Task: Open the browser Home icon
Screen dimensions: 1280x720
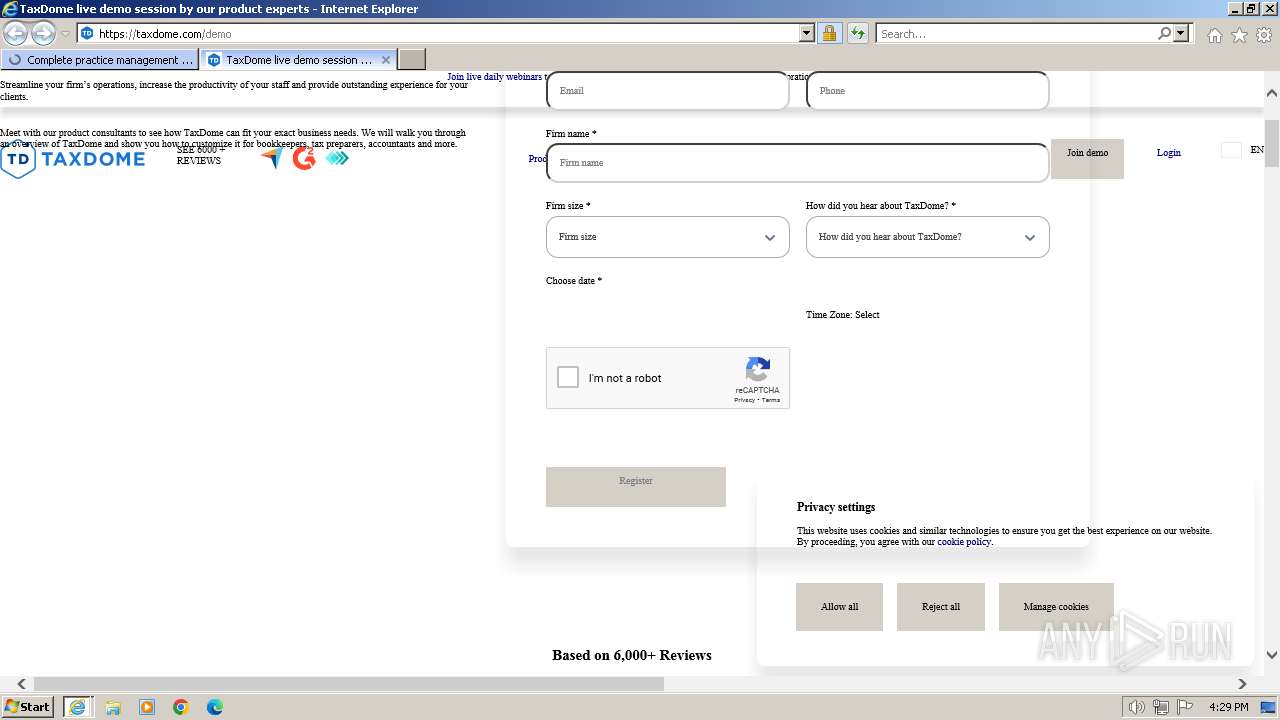Action: tap(1214, 35)
